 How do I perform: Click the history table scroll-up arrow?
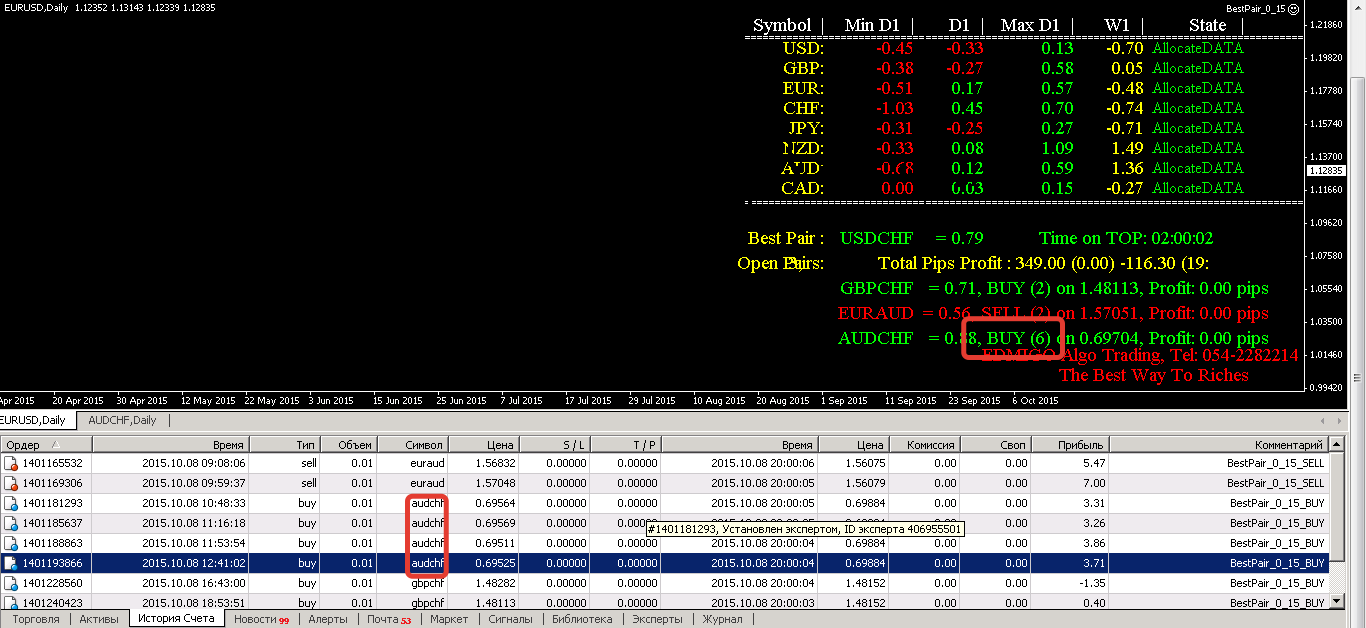[x=1339, y=445]
